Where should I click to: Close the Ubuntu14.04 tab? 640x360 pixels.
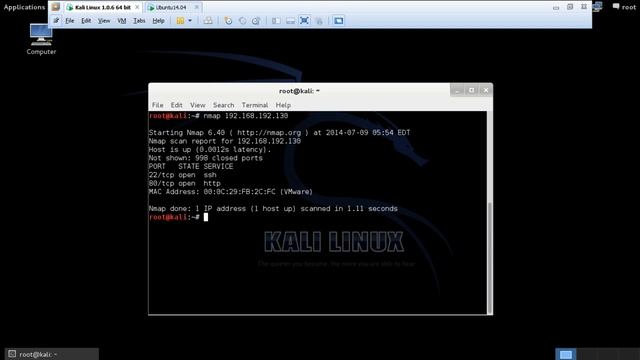point(197,7)
